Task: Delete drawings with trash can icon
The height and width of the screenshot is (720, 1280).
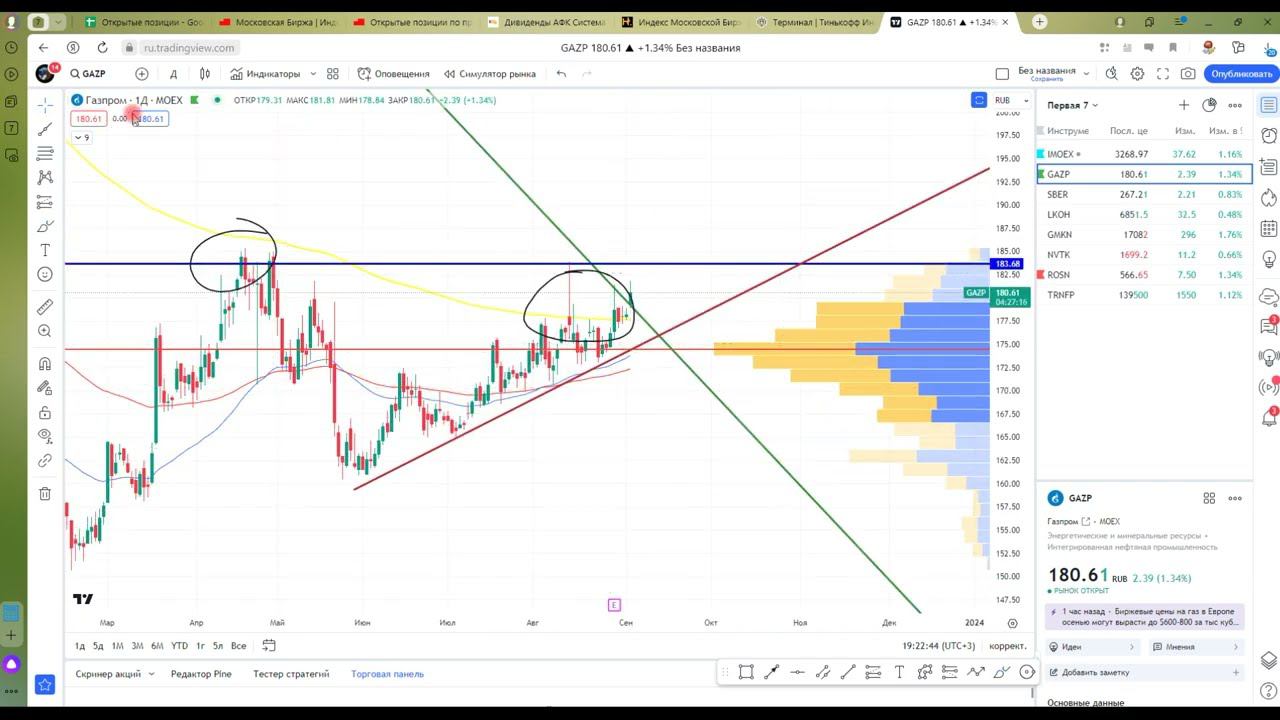Action: click(x=45, y=493)
